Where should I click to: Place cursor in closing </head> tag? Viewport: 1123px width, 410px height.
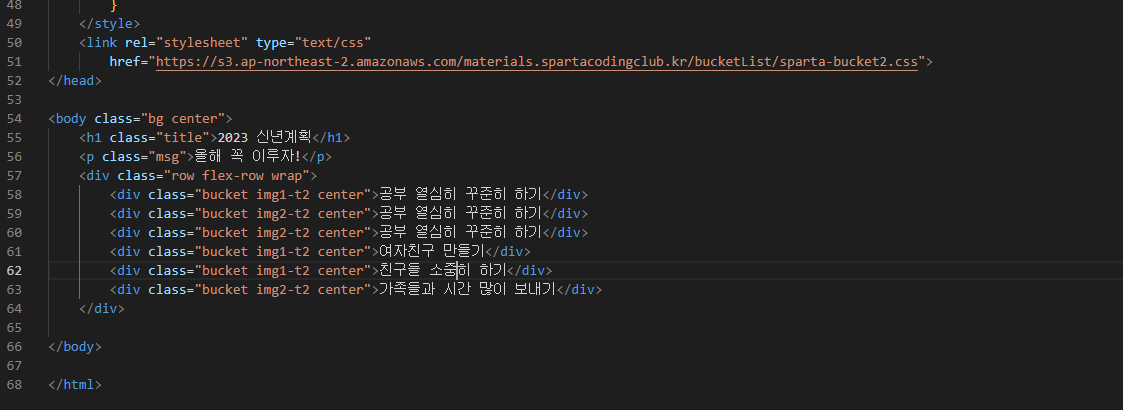(x=75, y=81)
